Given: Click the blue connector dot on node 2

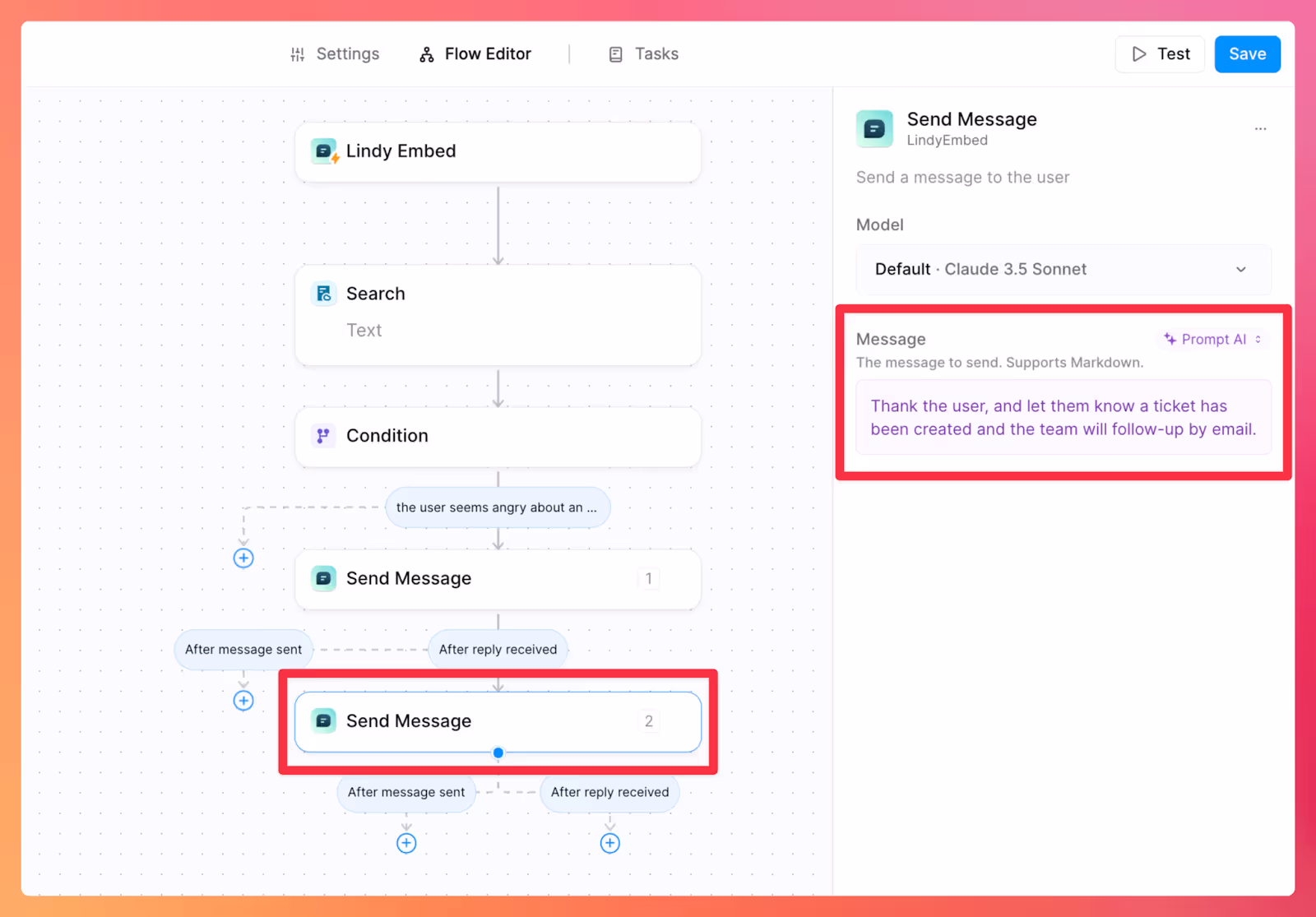Looking at the screenshot, I should pyautogui.click(x=498, y=753).
